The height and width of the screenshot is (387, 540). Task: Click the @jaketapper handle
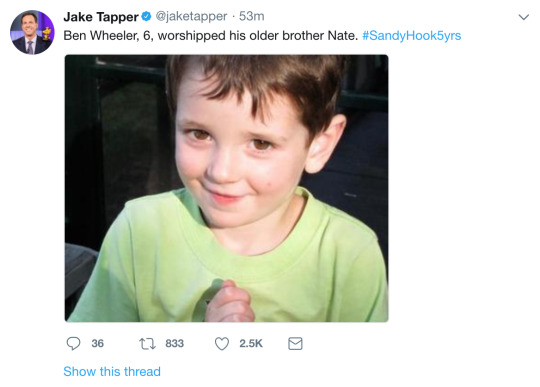point(191,16)
